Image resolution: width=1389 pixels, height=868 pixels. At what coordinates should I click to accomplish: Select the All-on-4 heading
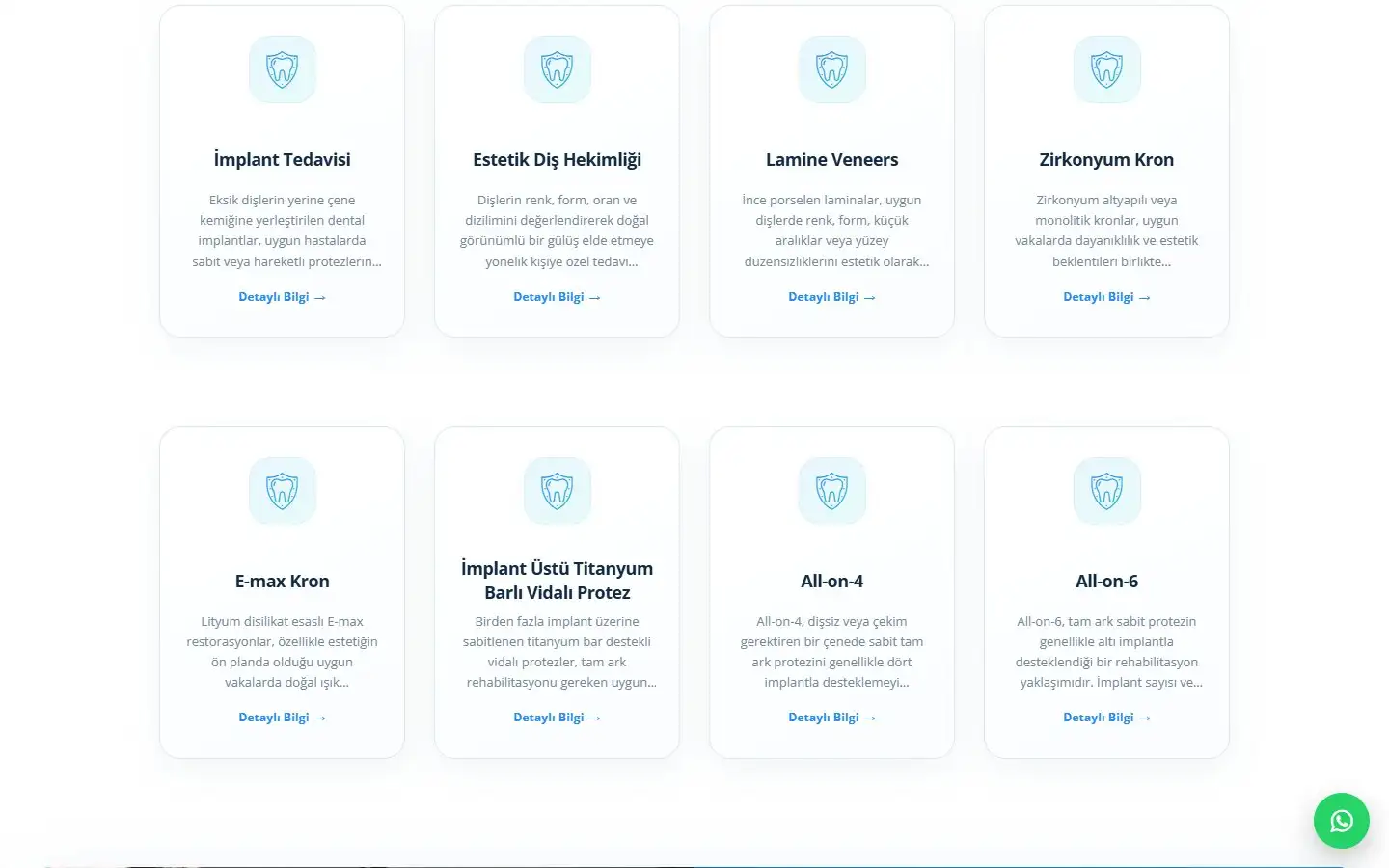pyautogui.click(x=832, y=582)
